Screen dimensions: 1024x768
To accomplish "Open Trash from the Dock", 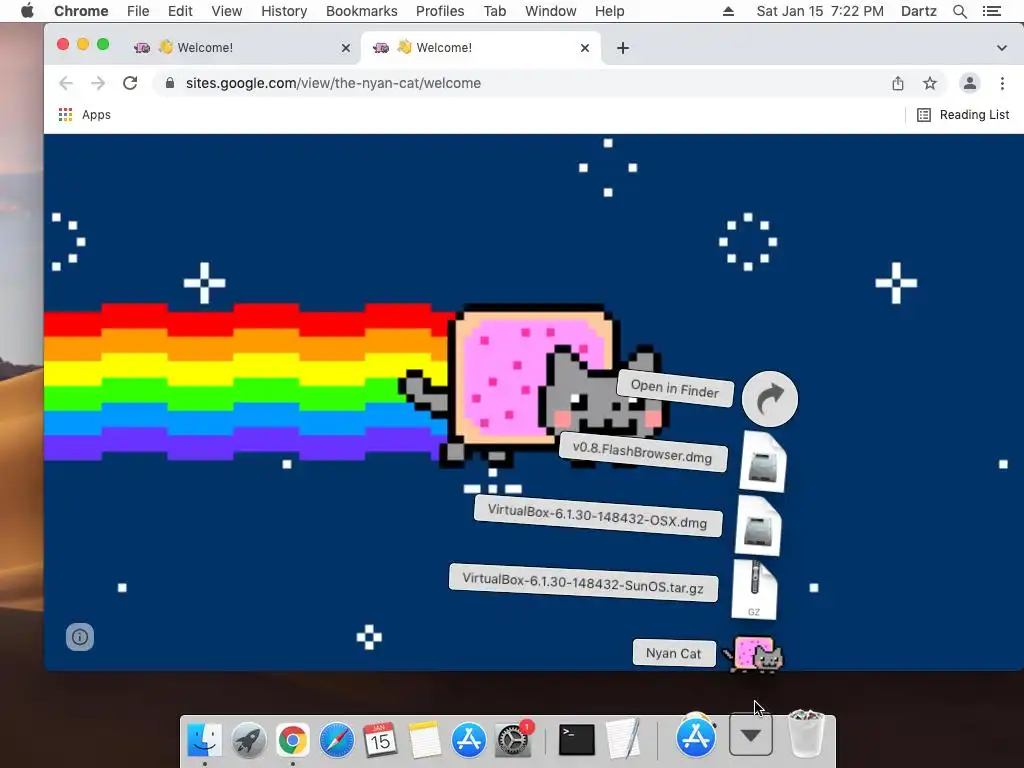I will pyautogui.click(x=807, y=734).
